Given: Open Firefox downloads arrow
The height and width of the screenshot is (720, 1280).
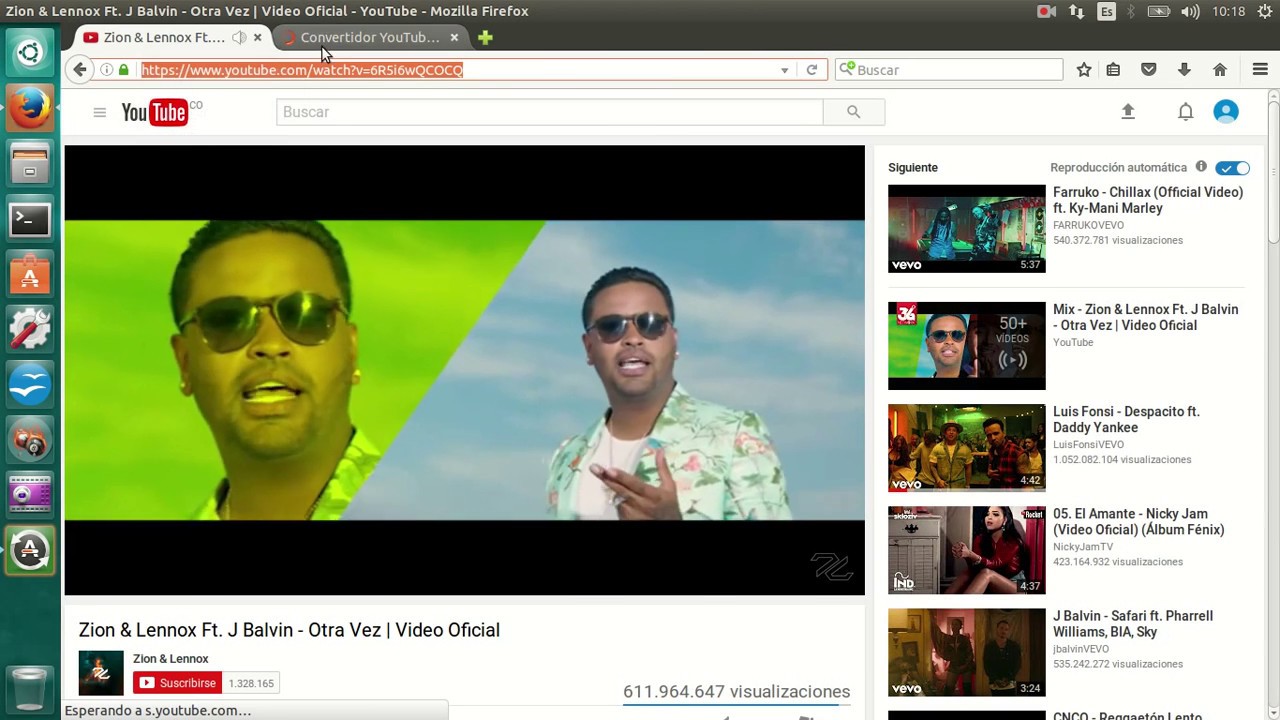Looking at the screenshot, I should [1184, 70].
